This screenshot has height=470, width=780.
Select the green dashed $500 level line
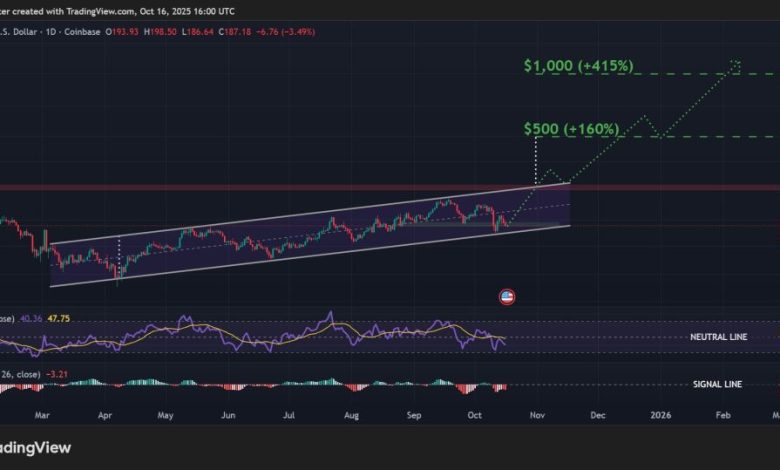pyautogui.click(x=700, y=136)
